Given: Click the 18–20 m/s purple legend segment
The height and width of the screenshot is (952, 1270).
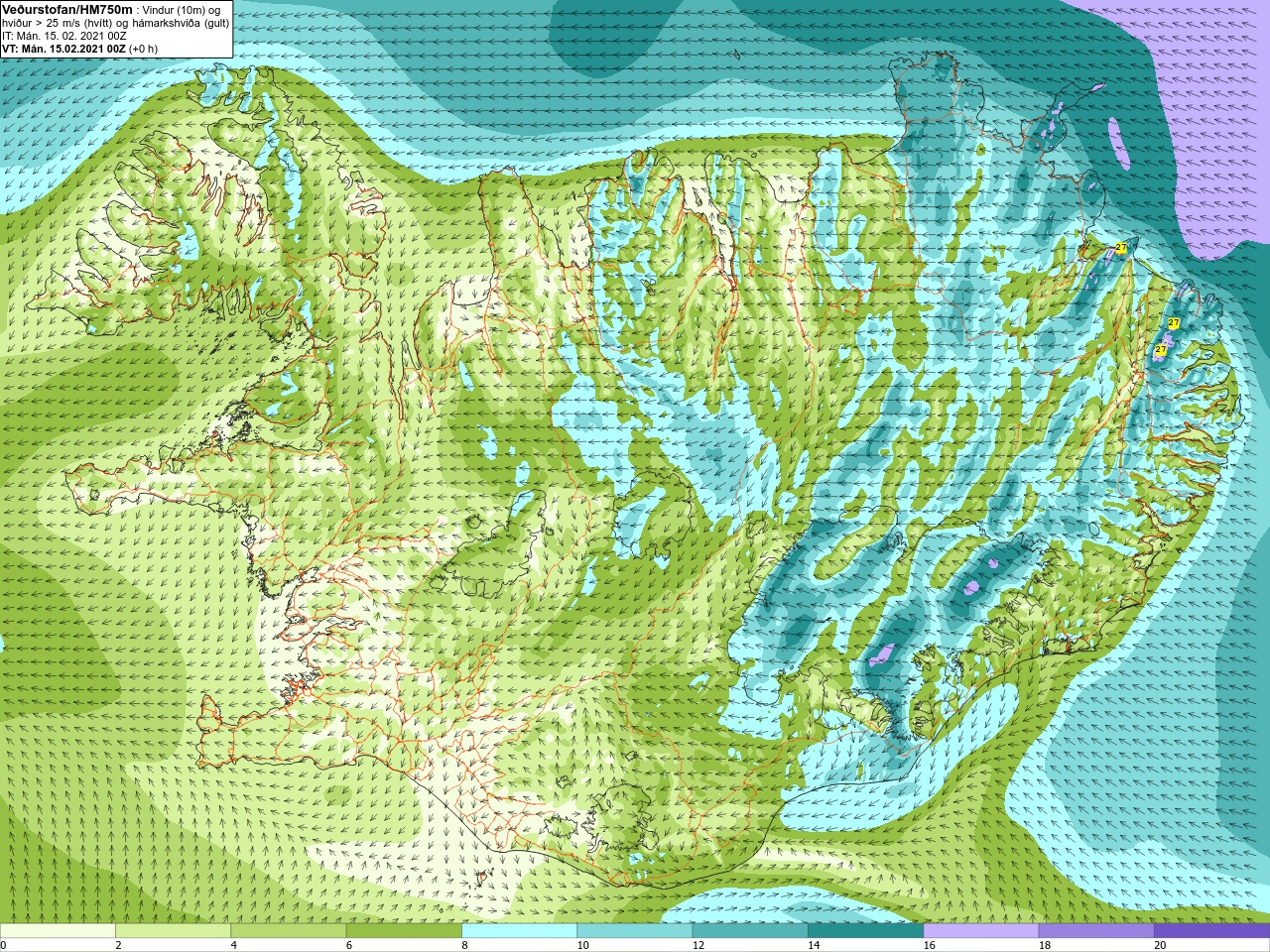Looking at the screenshot, I should pos(1096,931).
